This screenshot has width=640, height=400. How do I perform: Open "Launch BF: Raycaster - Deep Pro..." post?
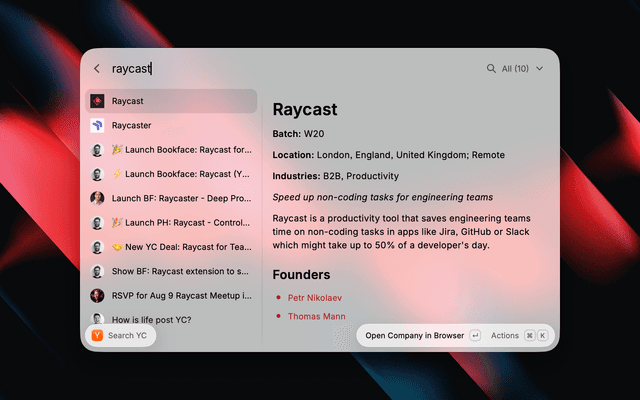click(x=171, y=198)
